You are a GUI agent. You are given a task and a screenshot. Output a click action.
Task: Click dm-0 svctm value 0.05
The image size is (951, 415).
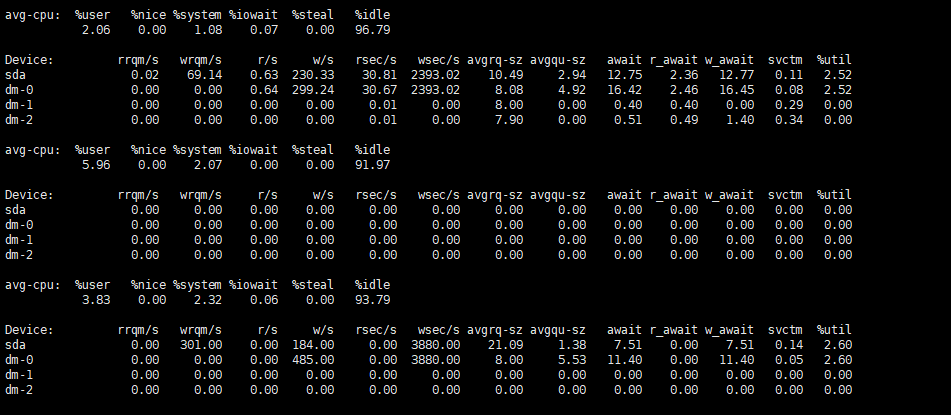(788, 360)
